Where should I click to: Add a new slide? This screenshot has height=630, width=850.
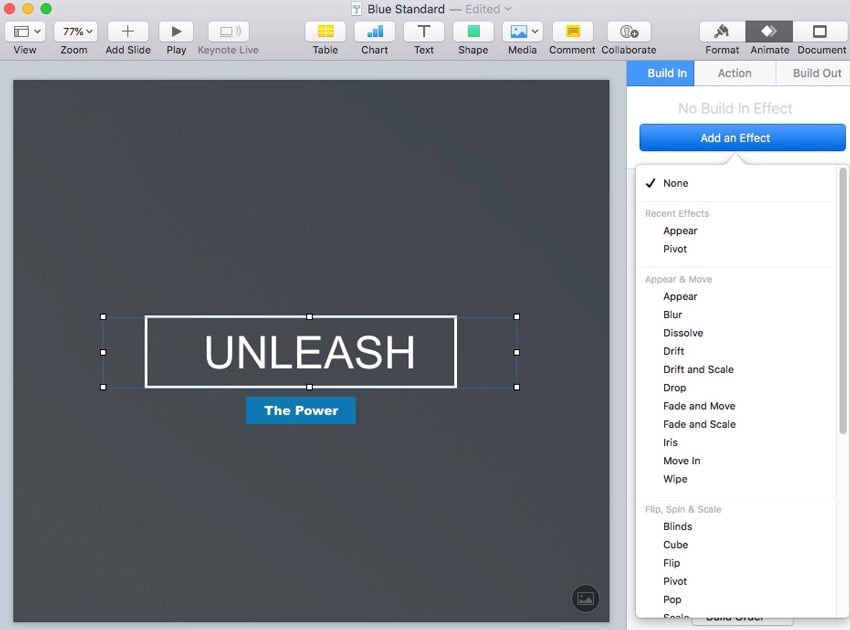[x=128, y=32]
